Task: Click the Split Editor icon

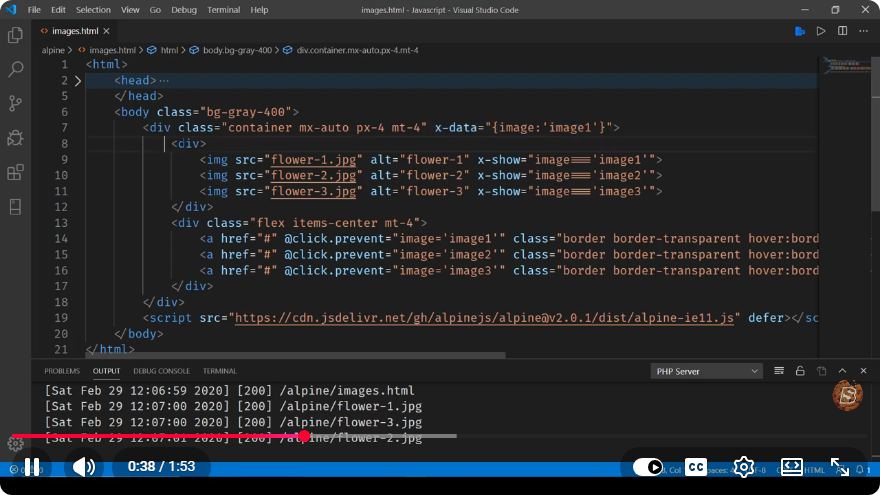Action: pos(842,31)
